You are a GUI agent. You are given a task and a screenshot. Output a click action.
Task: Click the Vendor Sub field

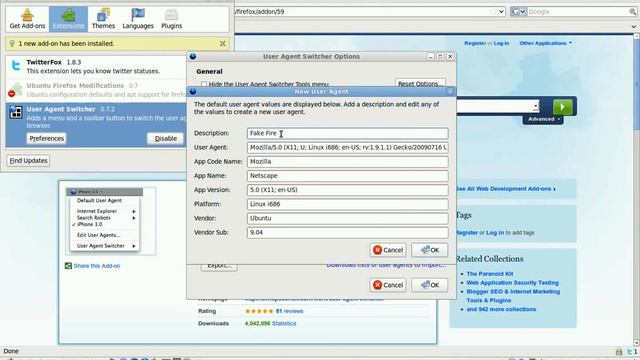pos(347,232)
